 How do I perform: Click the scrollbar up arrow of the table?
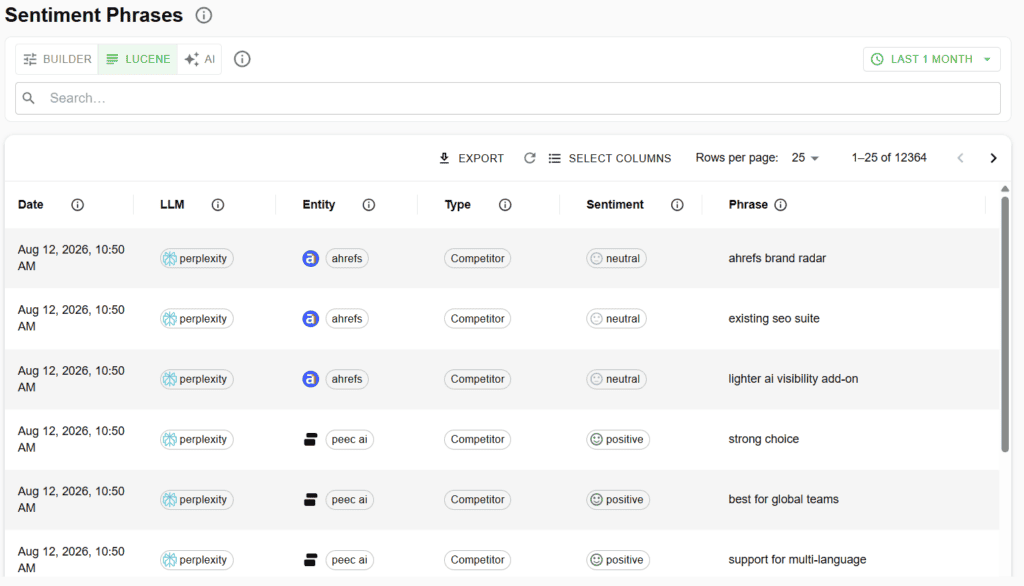[x=1004, y=189]
